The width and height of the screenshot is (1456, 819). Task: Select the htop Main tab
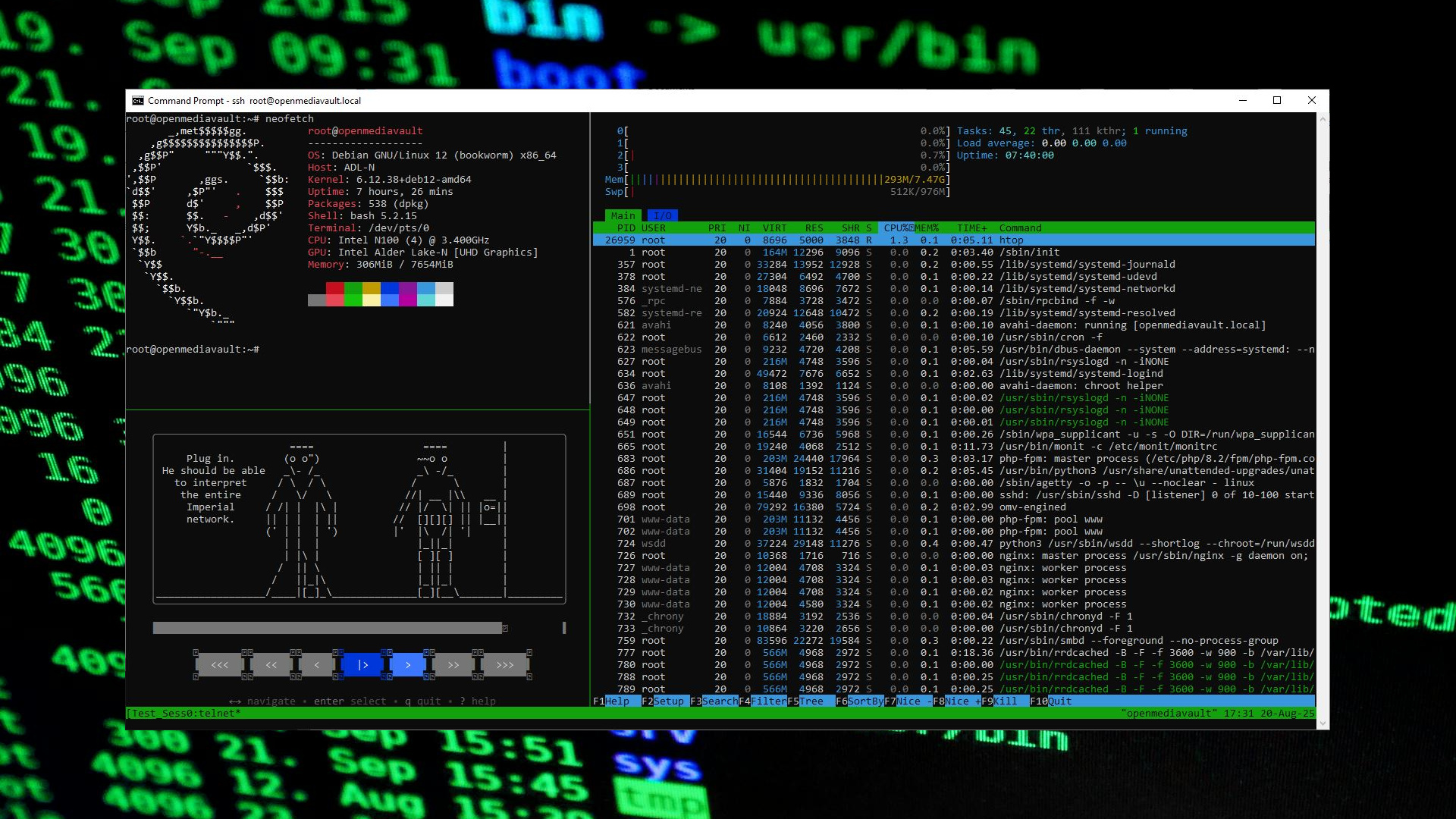pos(623,215)
